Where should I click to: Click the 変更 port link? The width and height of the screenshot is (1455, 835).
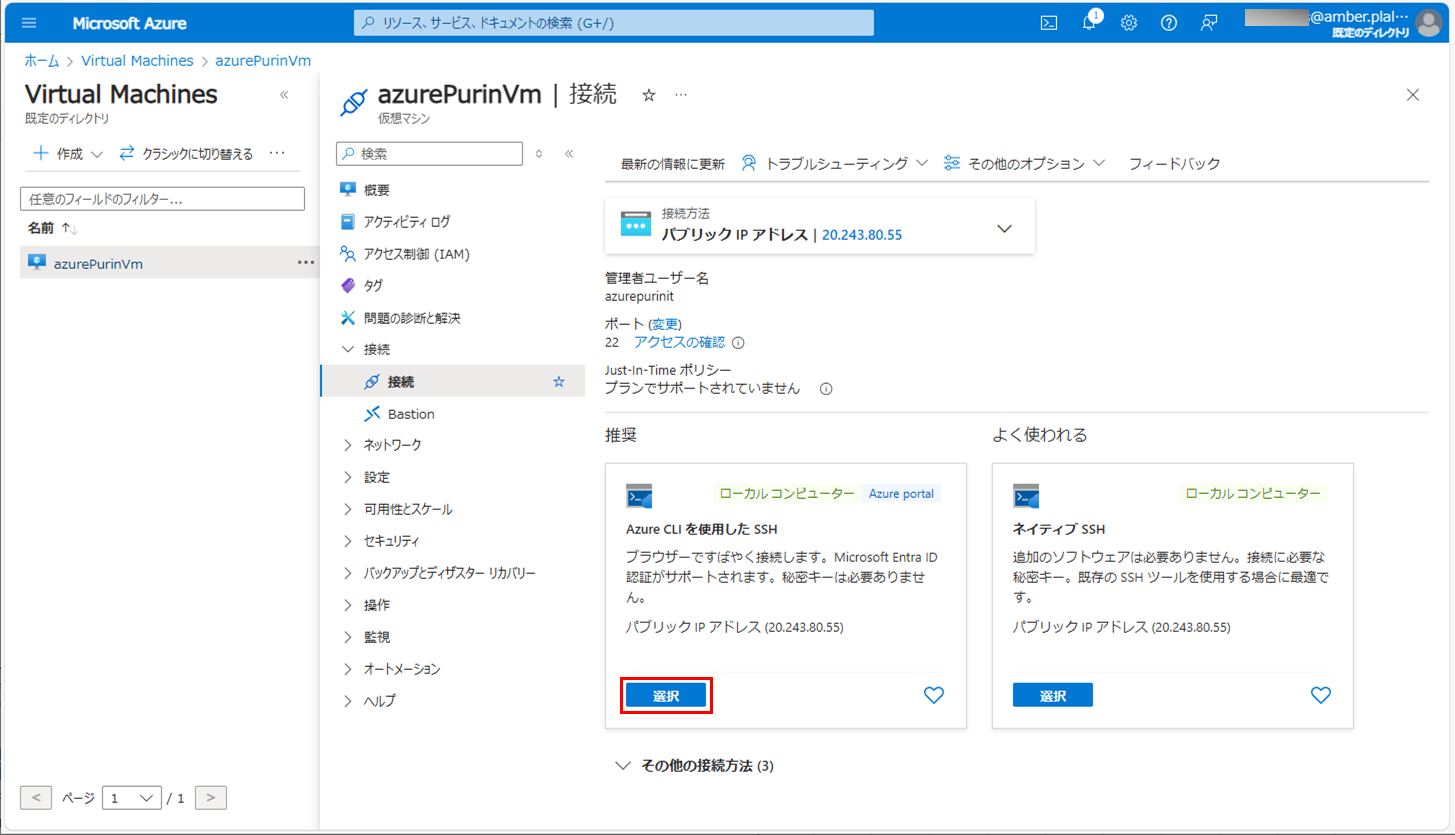(666, 324)
